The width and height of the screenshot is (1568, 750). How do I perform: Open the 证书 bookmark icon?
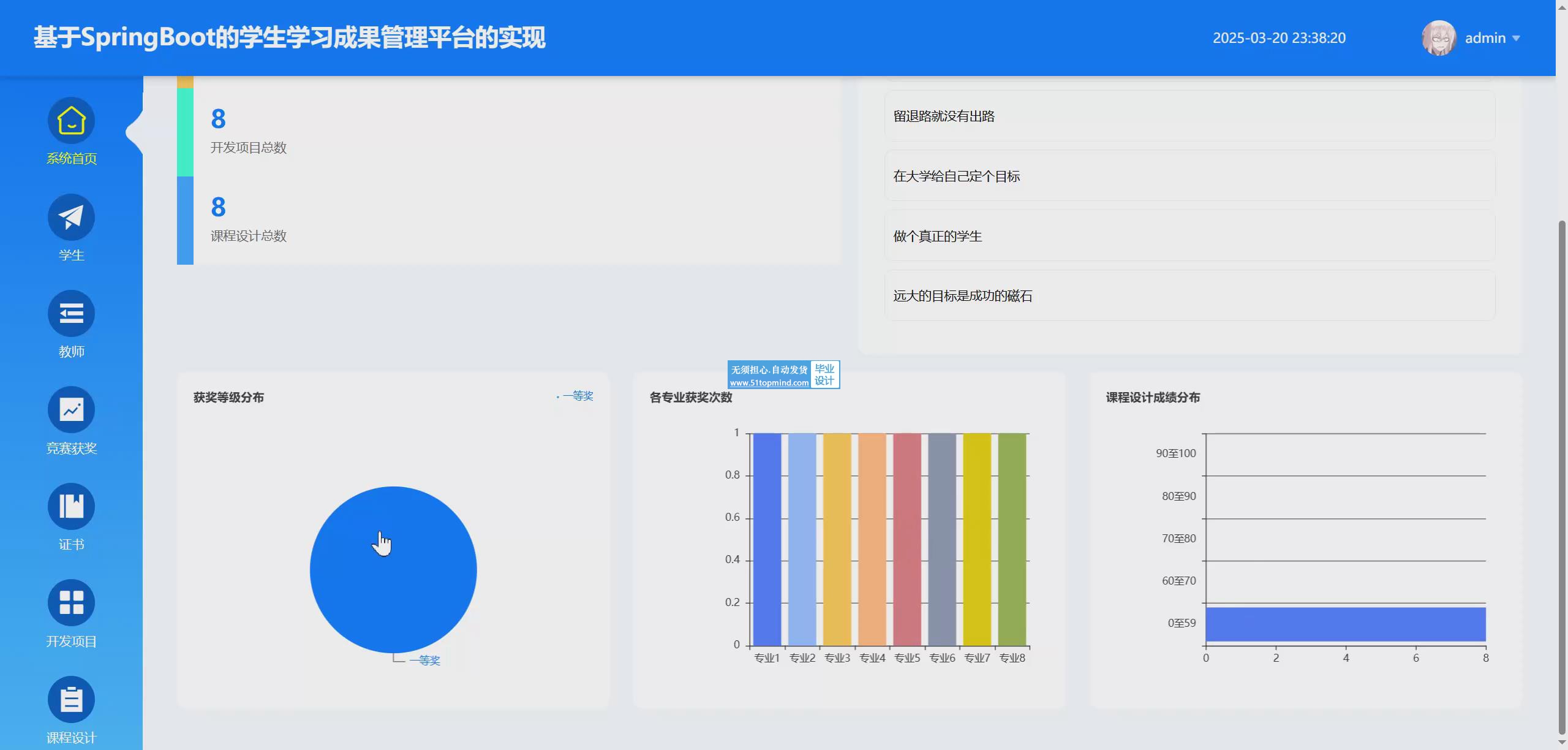(71, 507)
